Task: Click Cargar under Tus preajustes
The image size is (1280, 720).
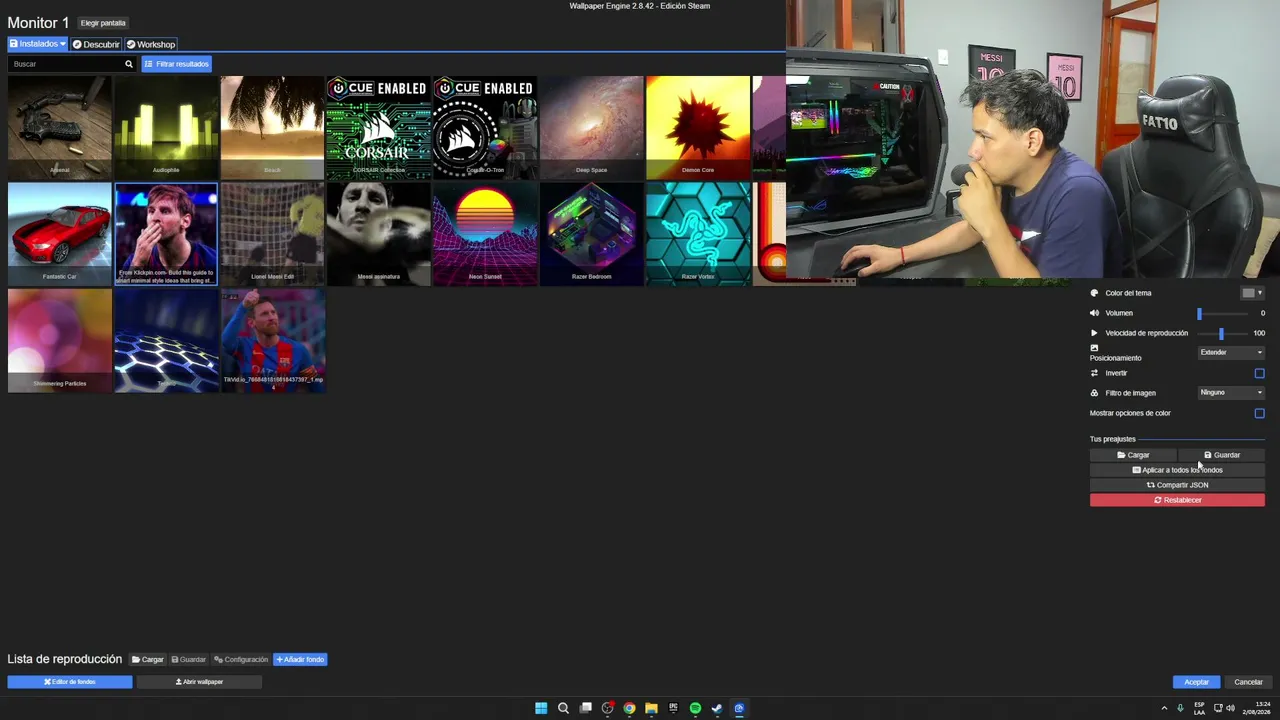Action: [x=1133, y=455]
